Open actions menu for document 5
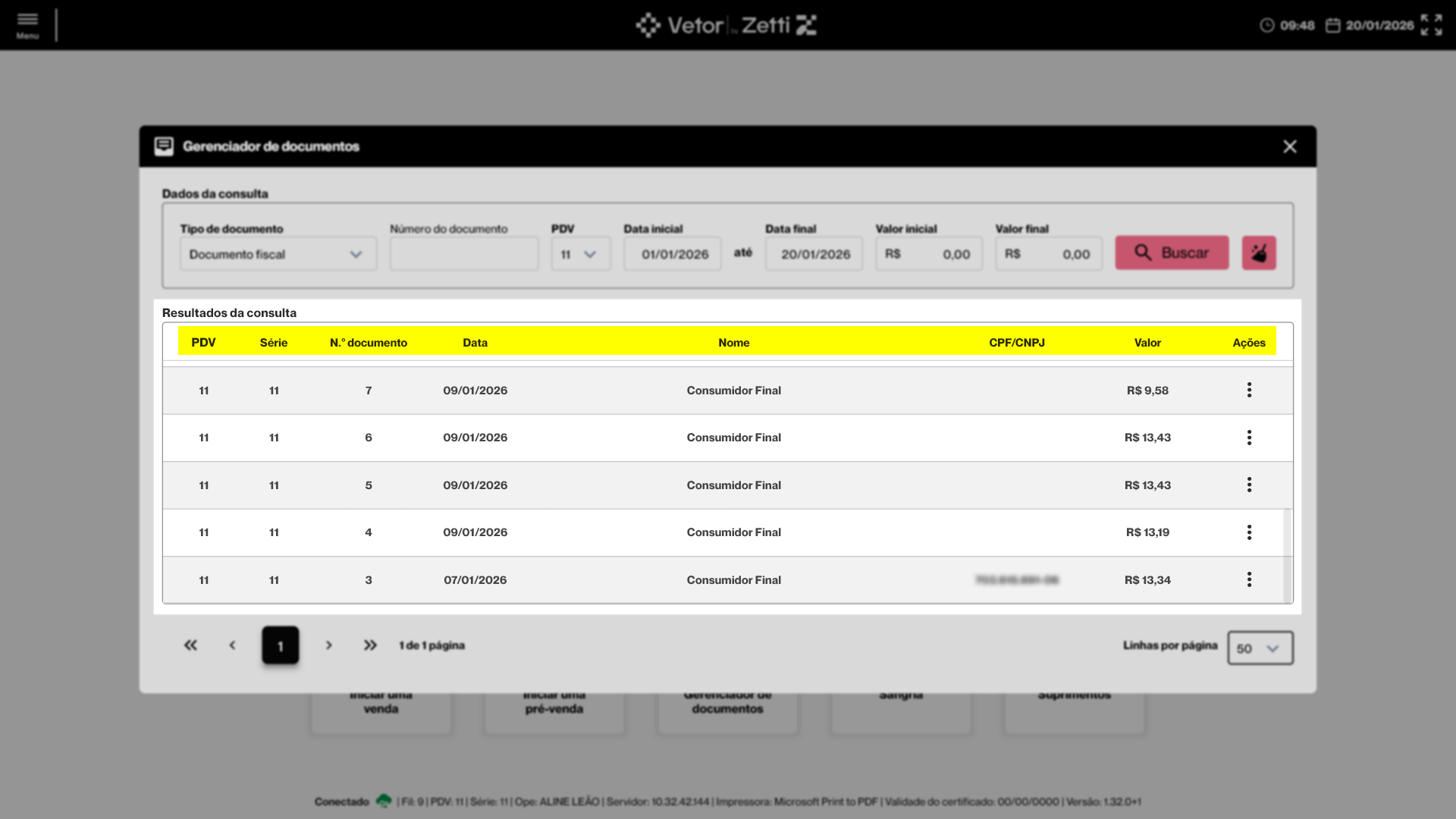This screenshot has width=1456, height=819. pos(1249,485)
